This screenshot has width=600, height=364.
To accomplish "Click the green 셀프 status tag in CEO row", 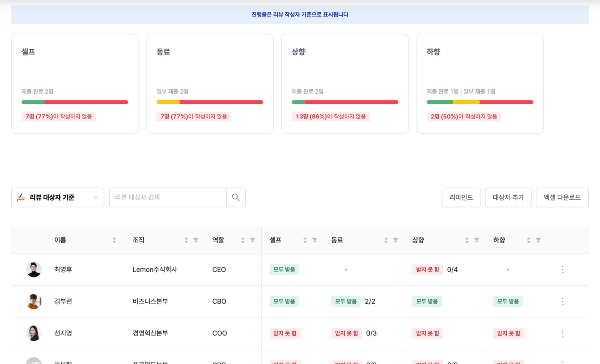I will tap(284, 269).
